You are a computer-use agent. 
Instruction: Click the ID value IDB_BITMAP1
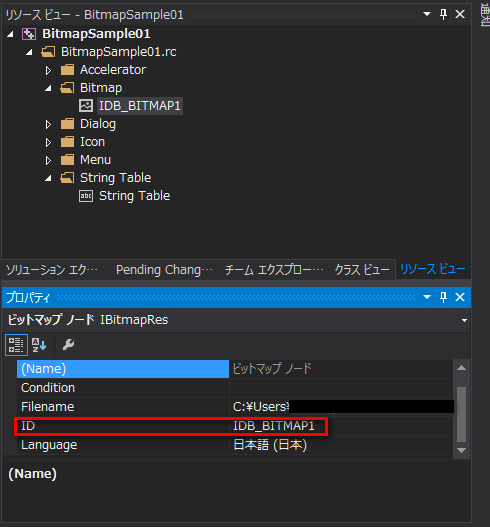pyautogui.click(x=274, y=426)
